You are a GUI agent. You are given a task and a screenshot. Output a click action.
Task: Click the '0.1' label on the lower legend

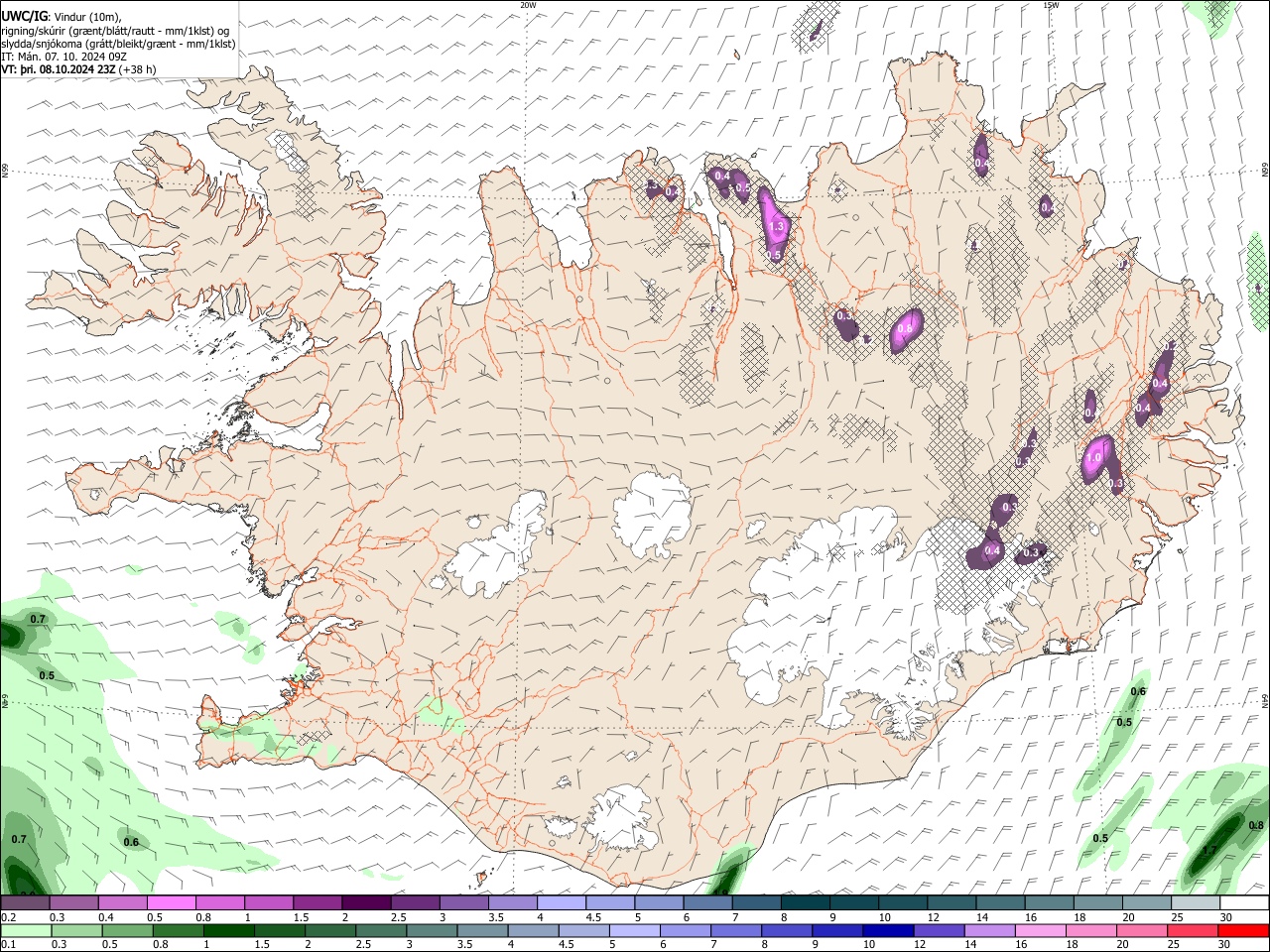pos(9,944)
